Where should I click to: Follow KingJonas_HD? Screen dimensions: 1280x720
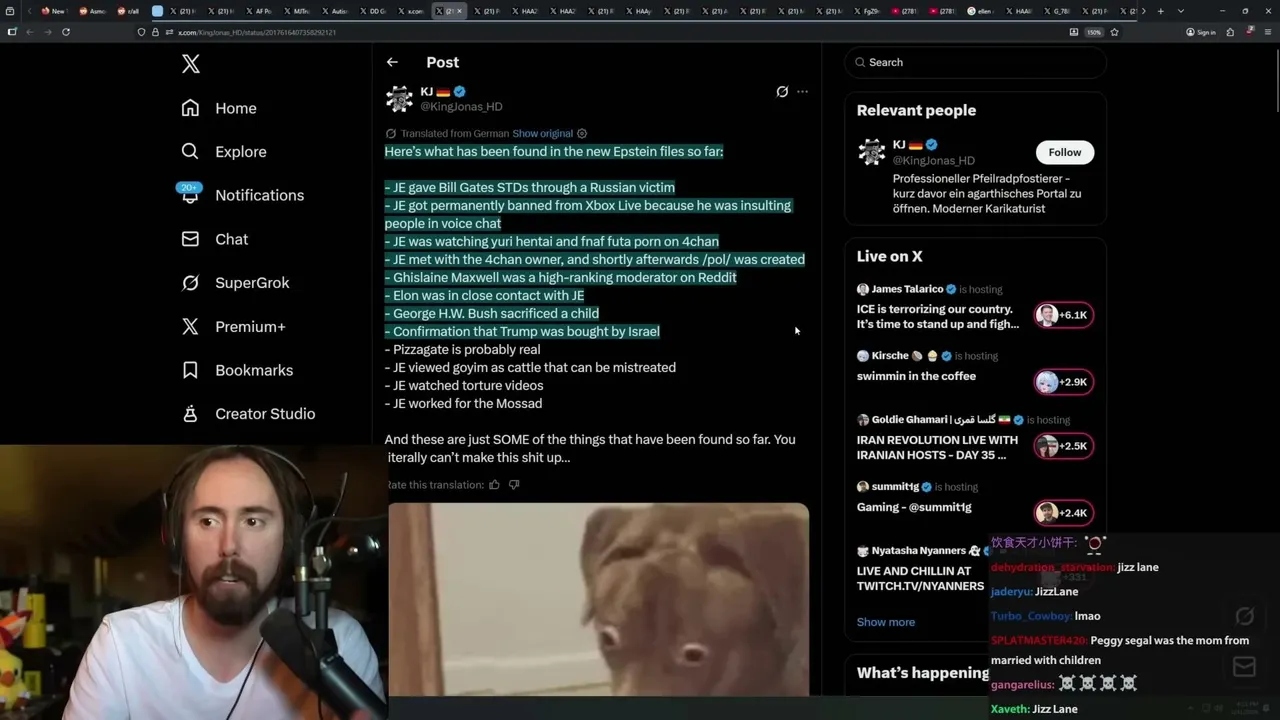pyautogui.click(x=1065, y=152)
